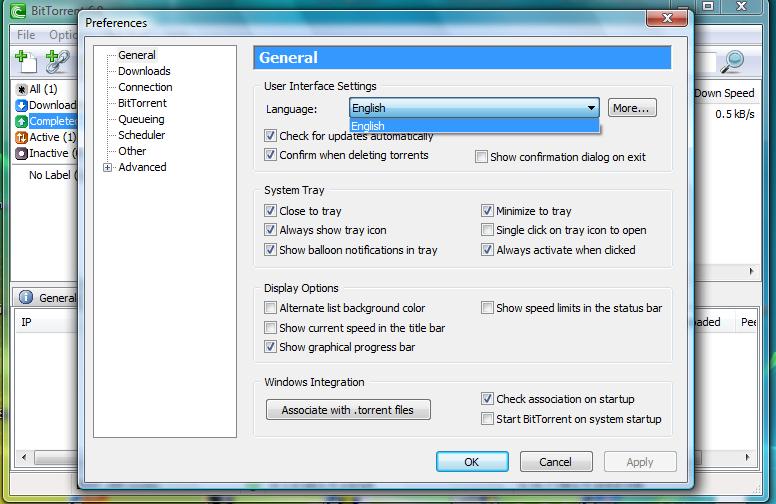Click the Apply button
Screen dimensions: 776x504
[640, 462]
